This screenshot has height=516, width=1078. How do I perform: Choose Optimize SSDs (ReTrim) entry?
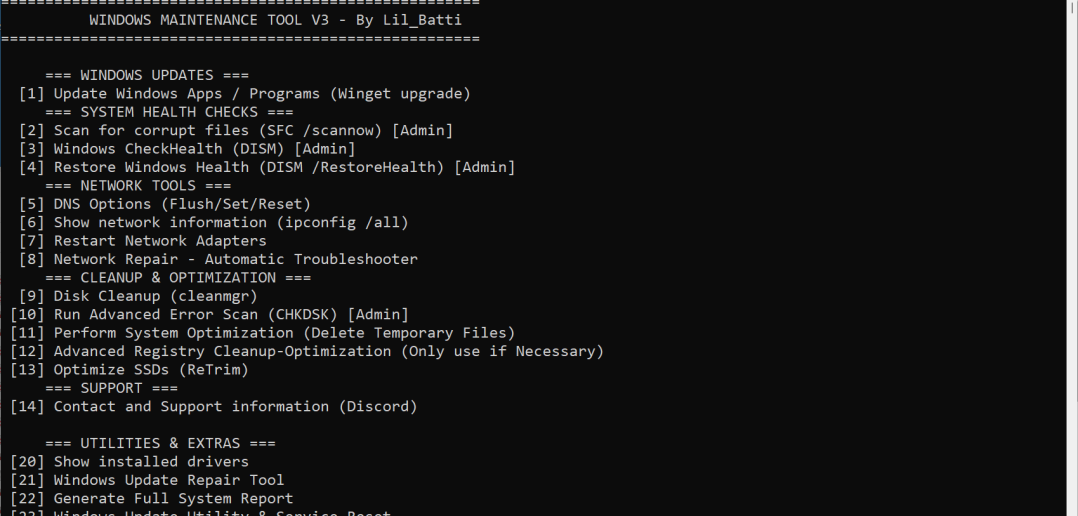coord(150,369)
